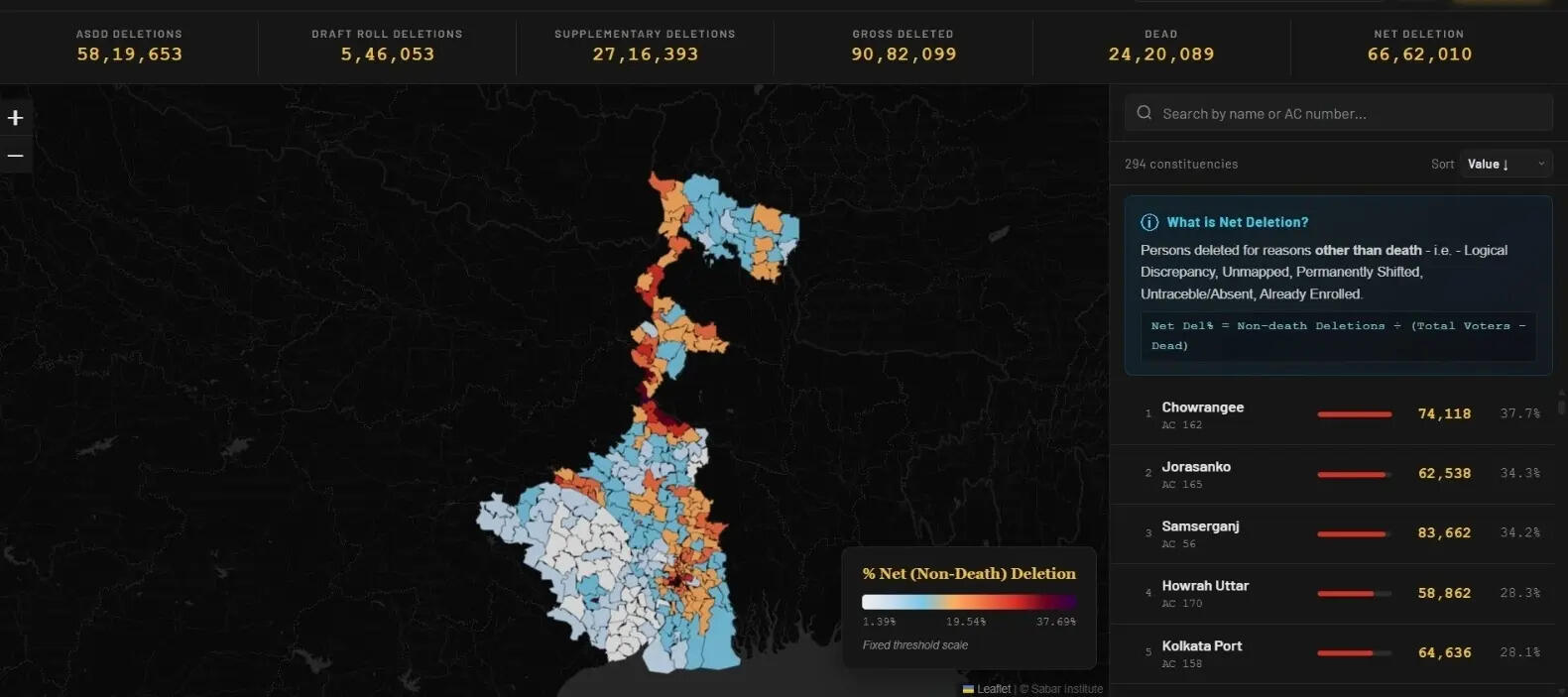Open the Leaflet attribution link

click(x=993, y=689)
